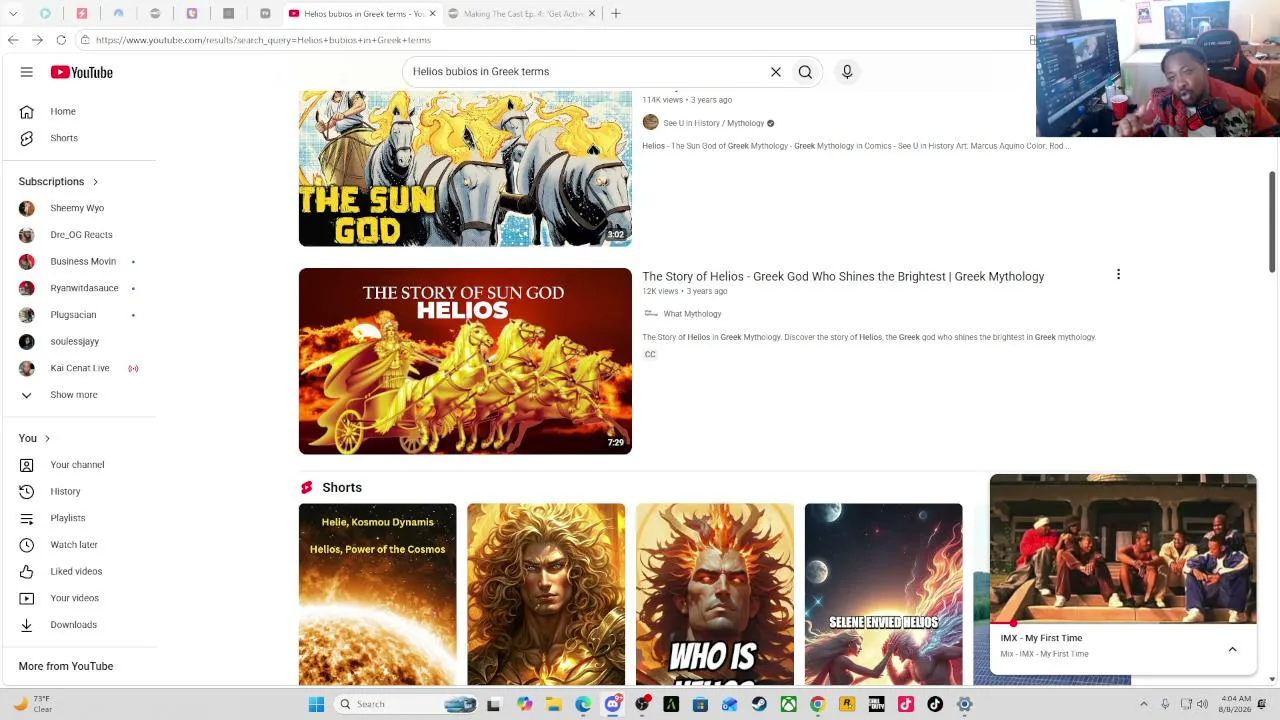Reload the current page
The image size is (1280, 720).
click(x=61, y=40)
